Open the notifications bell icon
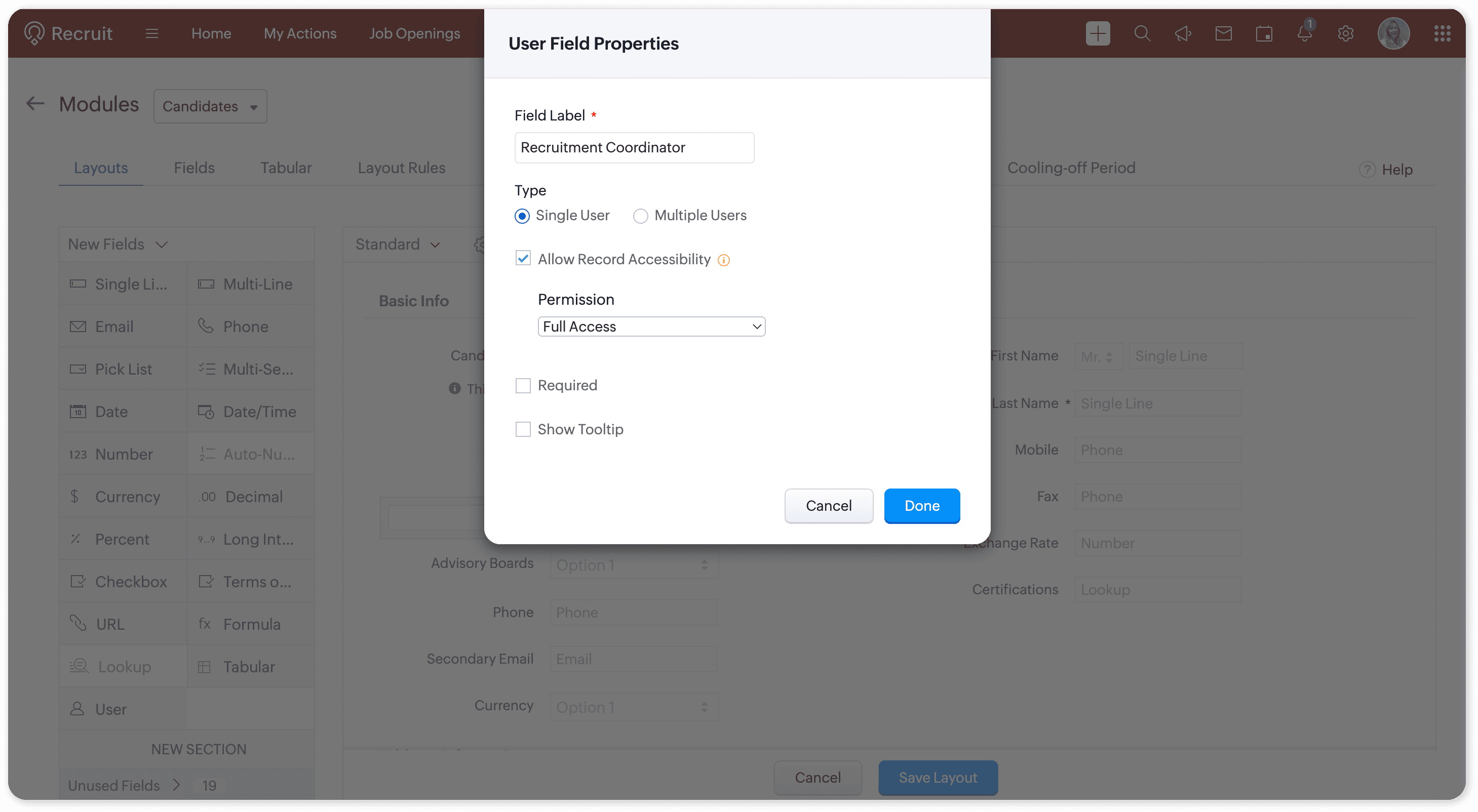 click(1305, 33)
